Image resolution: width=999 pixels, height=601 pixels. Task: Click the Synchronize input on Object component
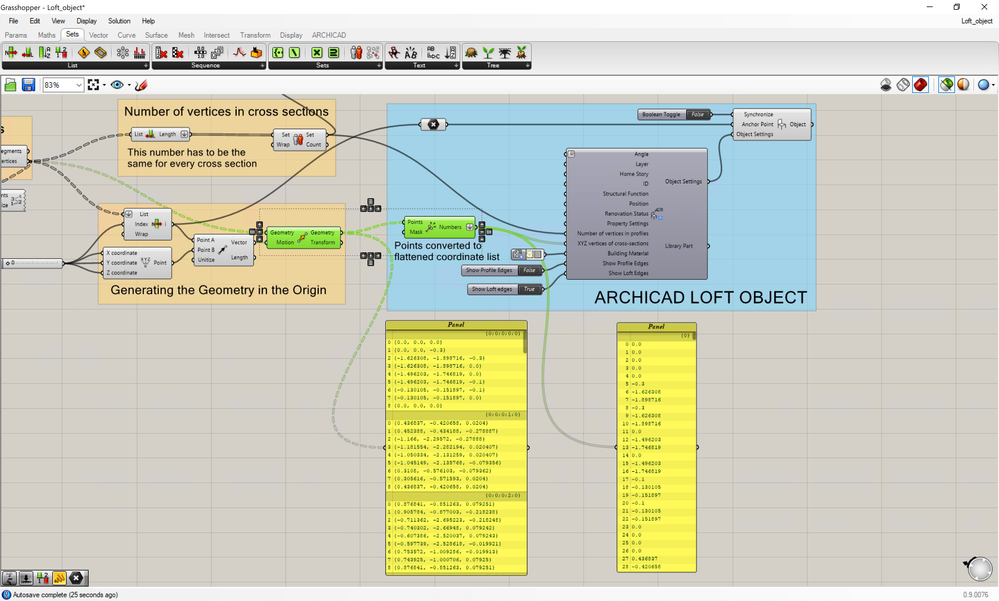[757, 115]
